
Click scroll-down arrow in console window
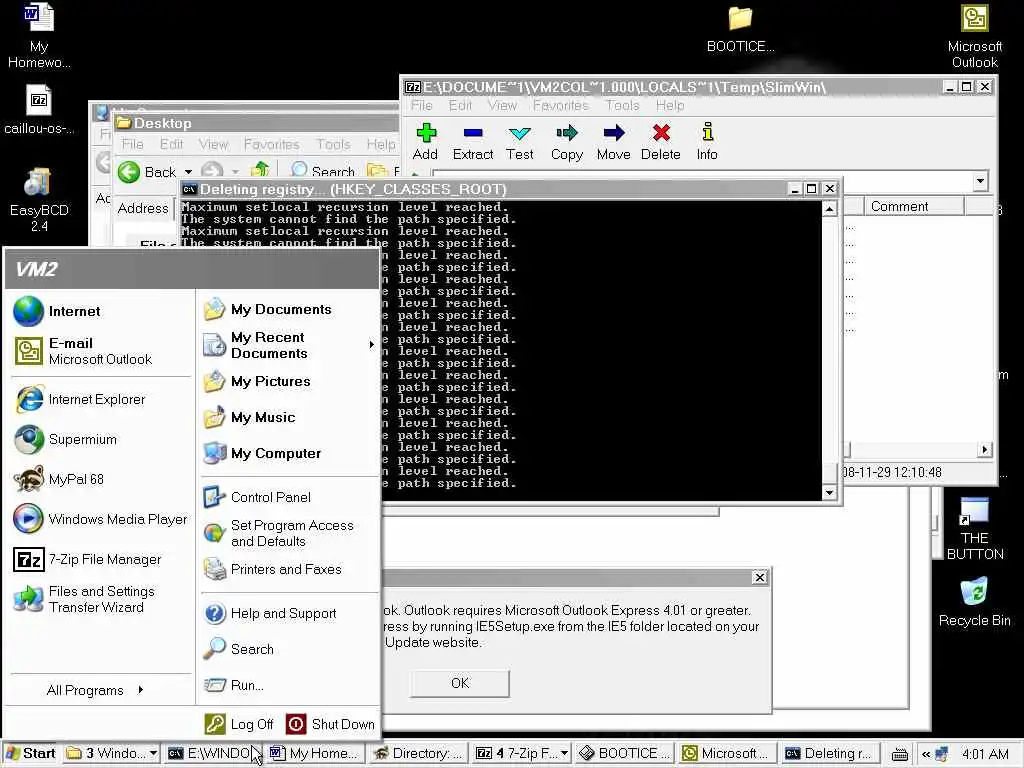(829, 492)
